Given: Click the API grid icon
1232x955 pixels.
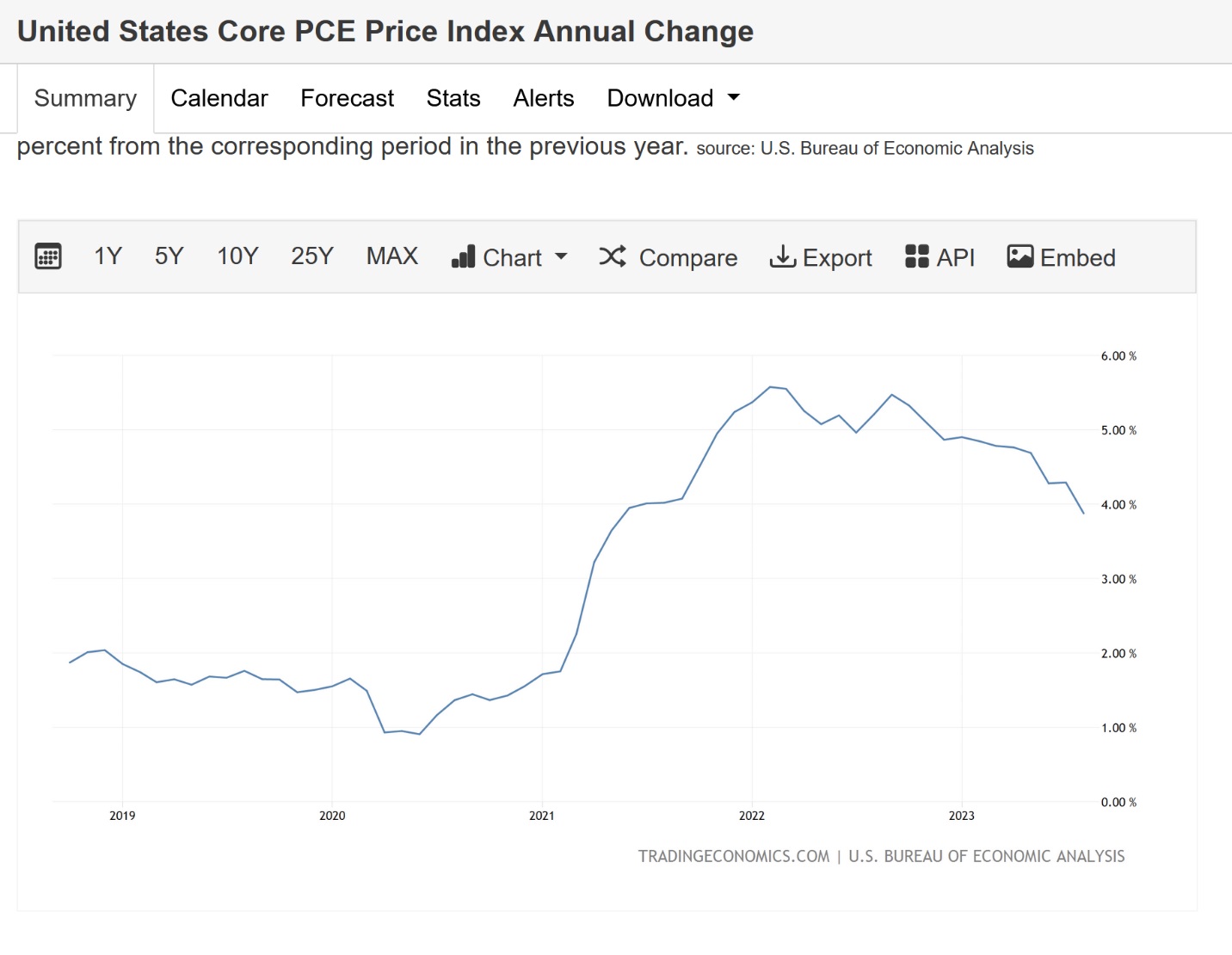Looking at the screenshot, I should [x=917, y=256].
